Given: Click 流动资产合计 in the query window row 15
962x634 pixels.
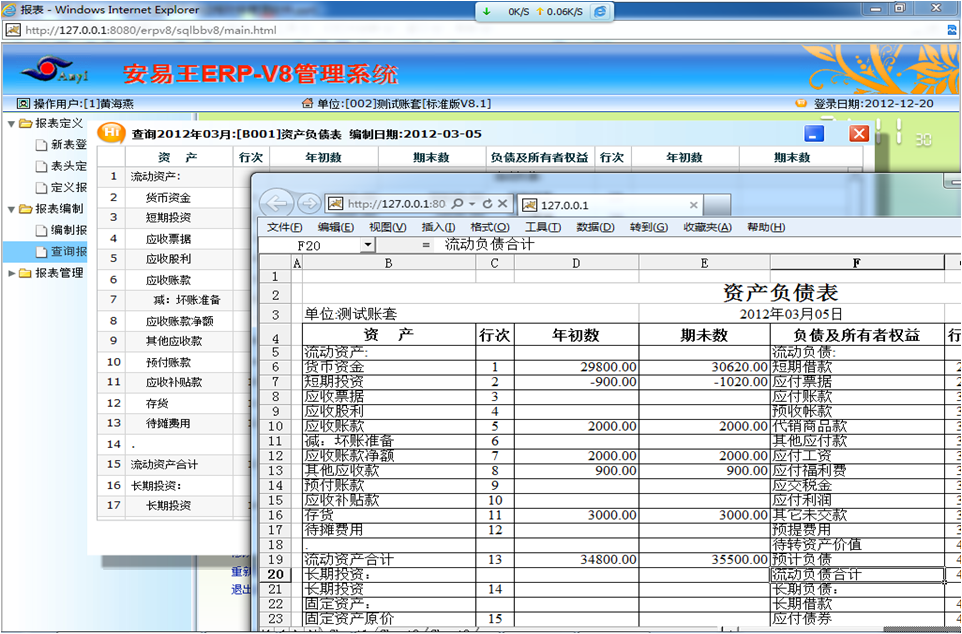Looking at the screenshot, I should coord(164,465).
